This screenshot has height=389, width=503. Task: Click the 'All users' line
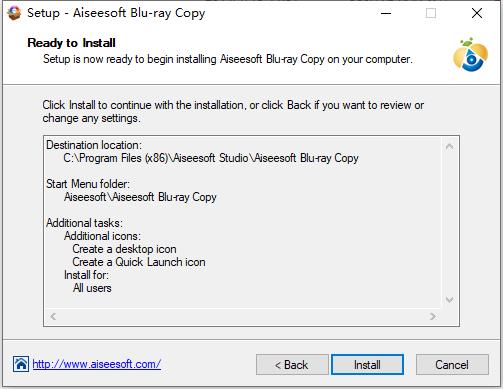tap(92, 288)
